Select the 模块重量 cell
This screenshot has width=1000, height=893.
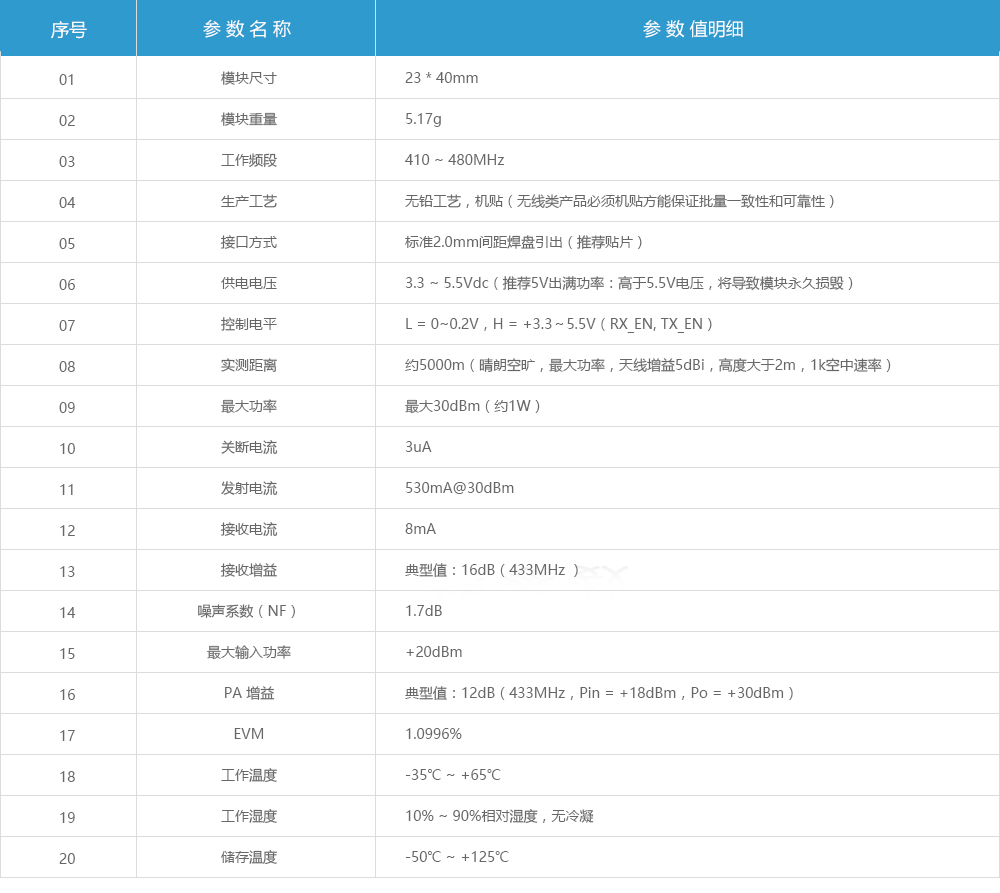255,118
